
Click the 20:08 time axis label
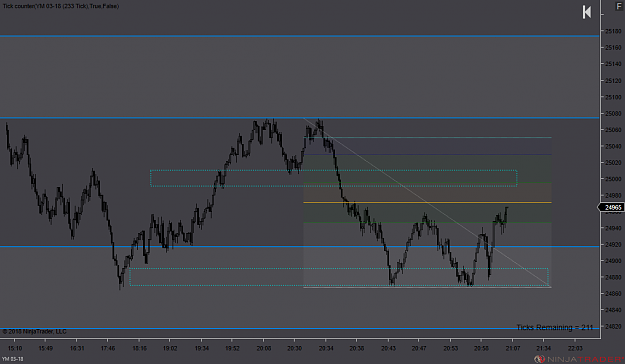coord(263,348)
